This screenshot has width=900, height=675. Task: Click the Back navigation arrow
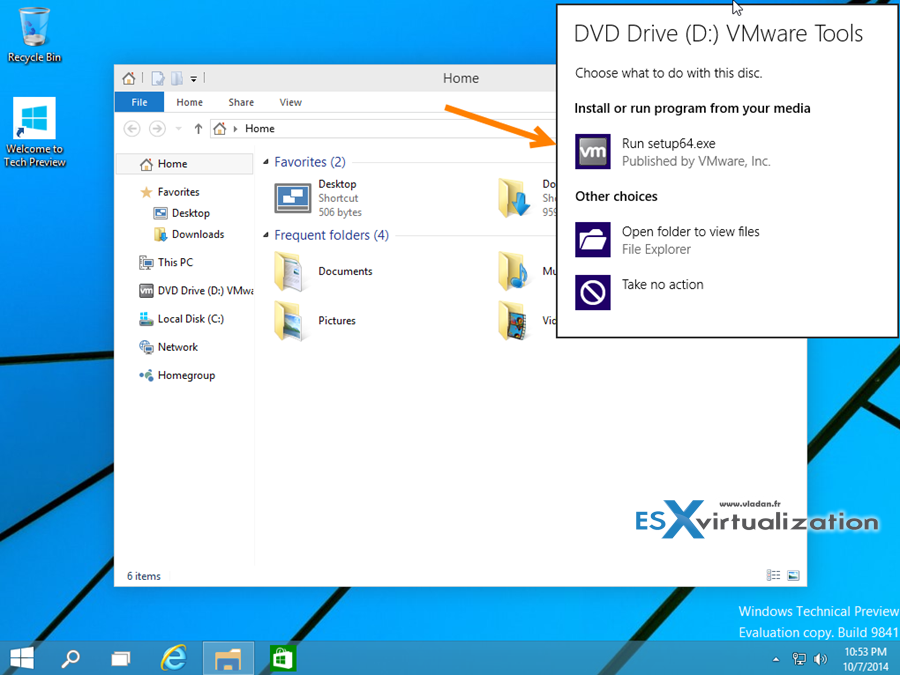click(x=132, y=129)
